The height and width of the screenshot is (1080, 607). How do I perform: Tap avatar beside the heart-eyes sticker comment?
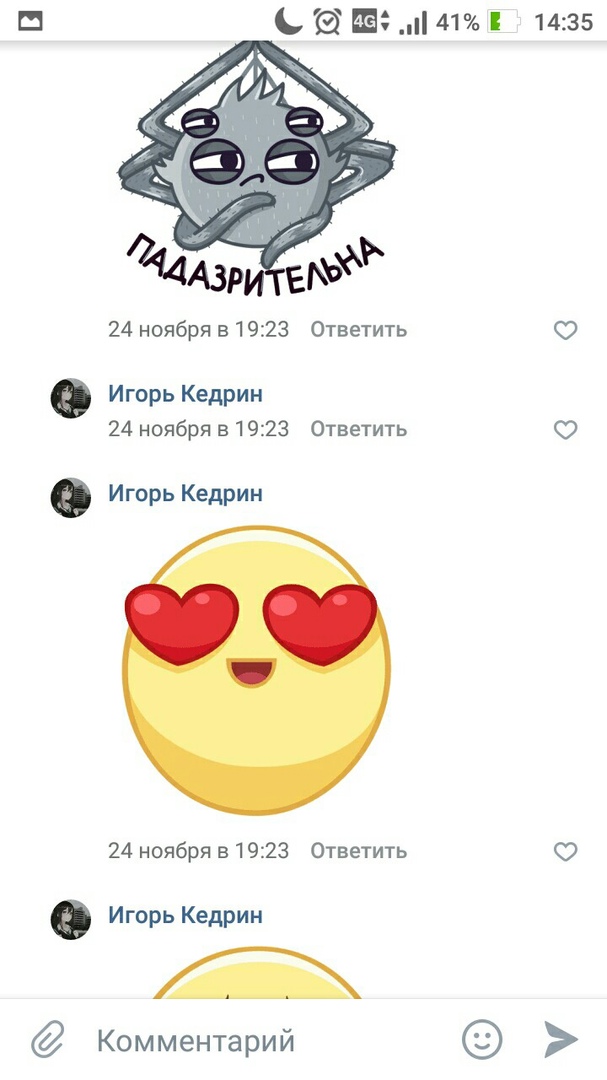click(x=71, y=498)
